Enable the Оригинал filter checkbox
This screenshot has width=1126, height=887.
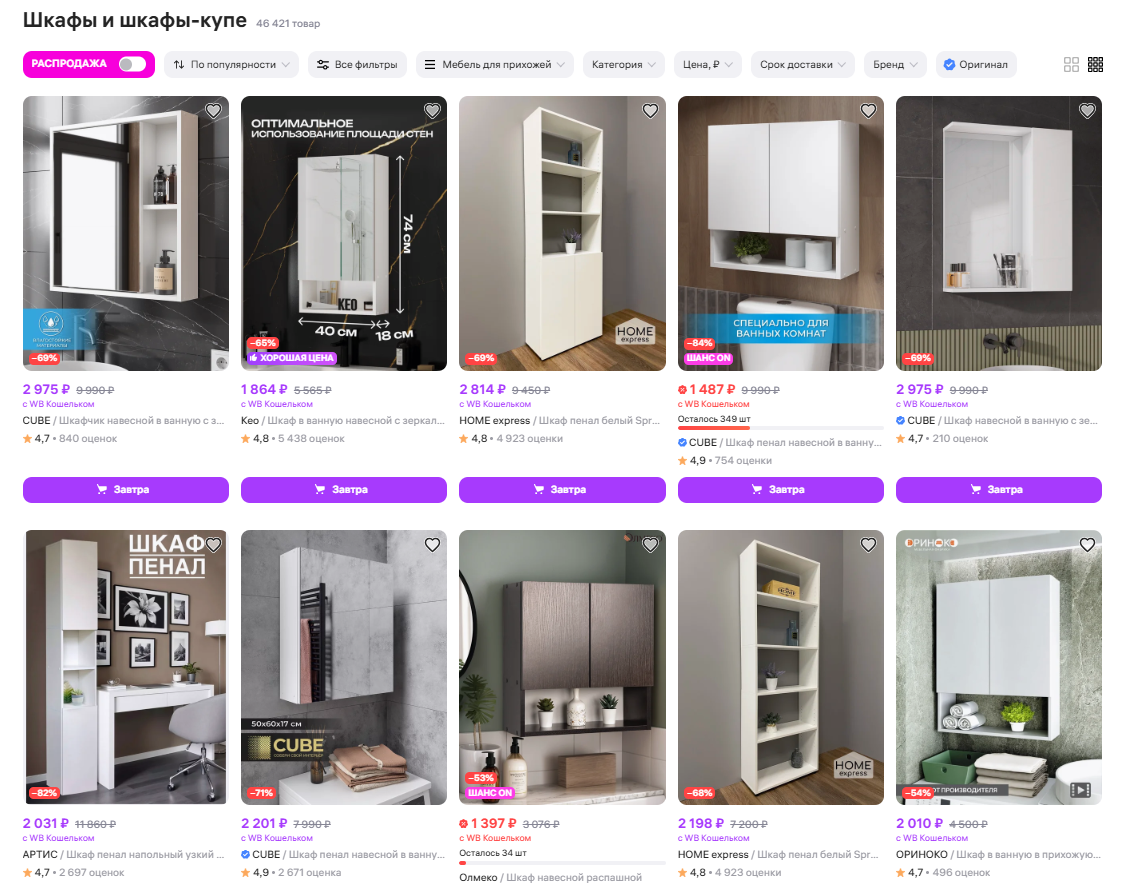[x=976, y=65]
